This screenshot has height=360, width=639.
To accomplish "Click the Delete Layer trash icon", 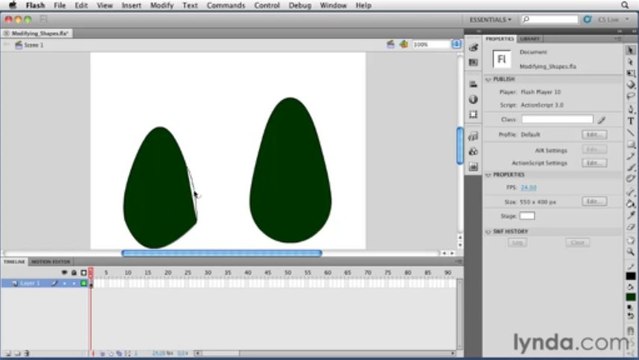I will point(27,353).
